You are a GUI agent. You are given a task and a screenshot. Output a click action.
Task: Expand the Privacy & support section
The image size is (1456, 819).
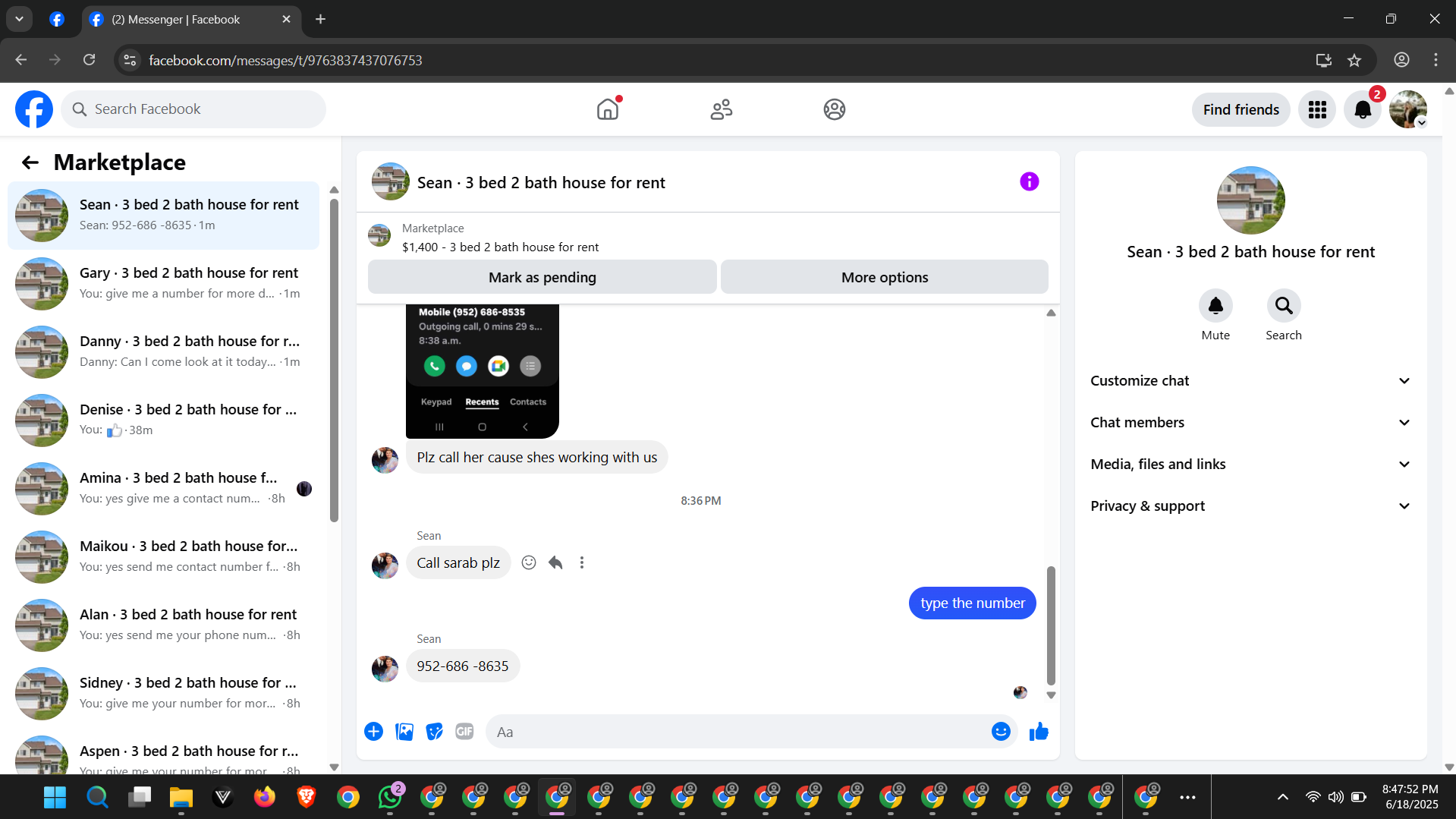click(1250, 506)
